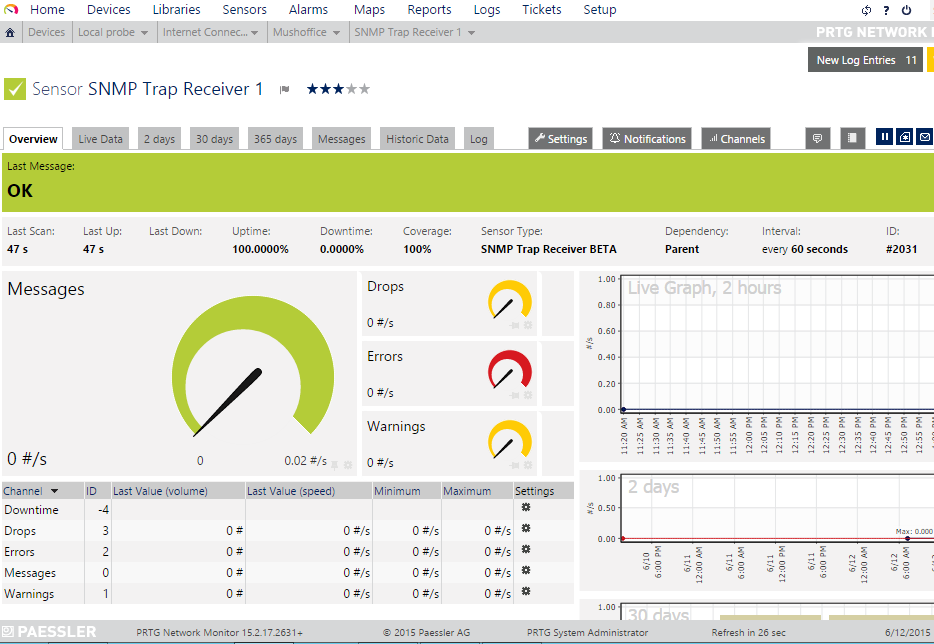Open the Devices menu
934x644 pixels.
click(108, 10)
